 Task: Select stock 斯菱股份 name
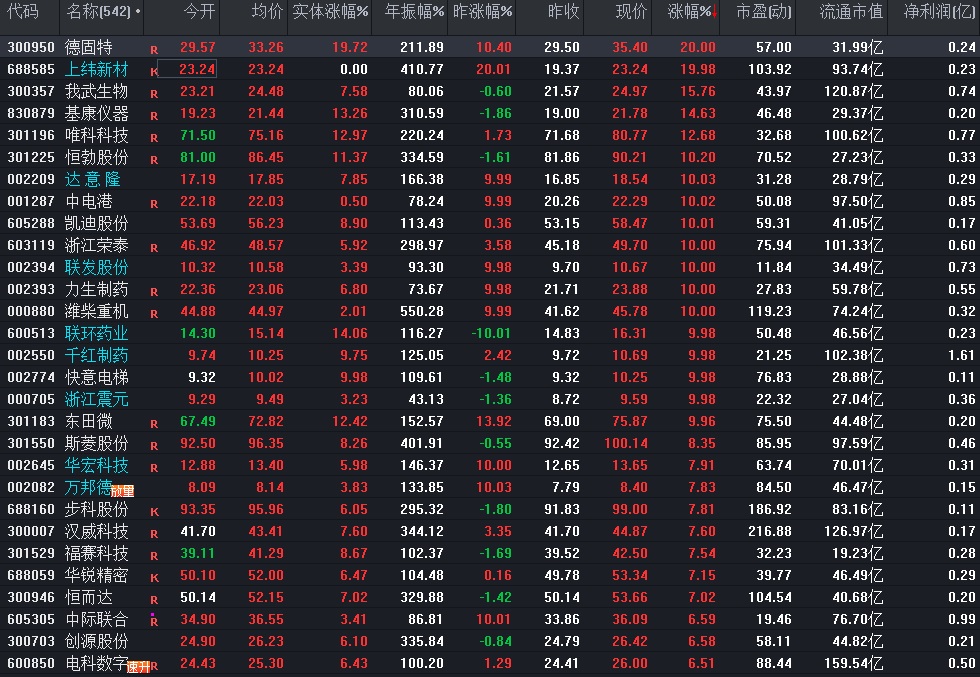96,443
